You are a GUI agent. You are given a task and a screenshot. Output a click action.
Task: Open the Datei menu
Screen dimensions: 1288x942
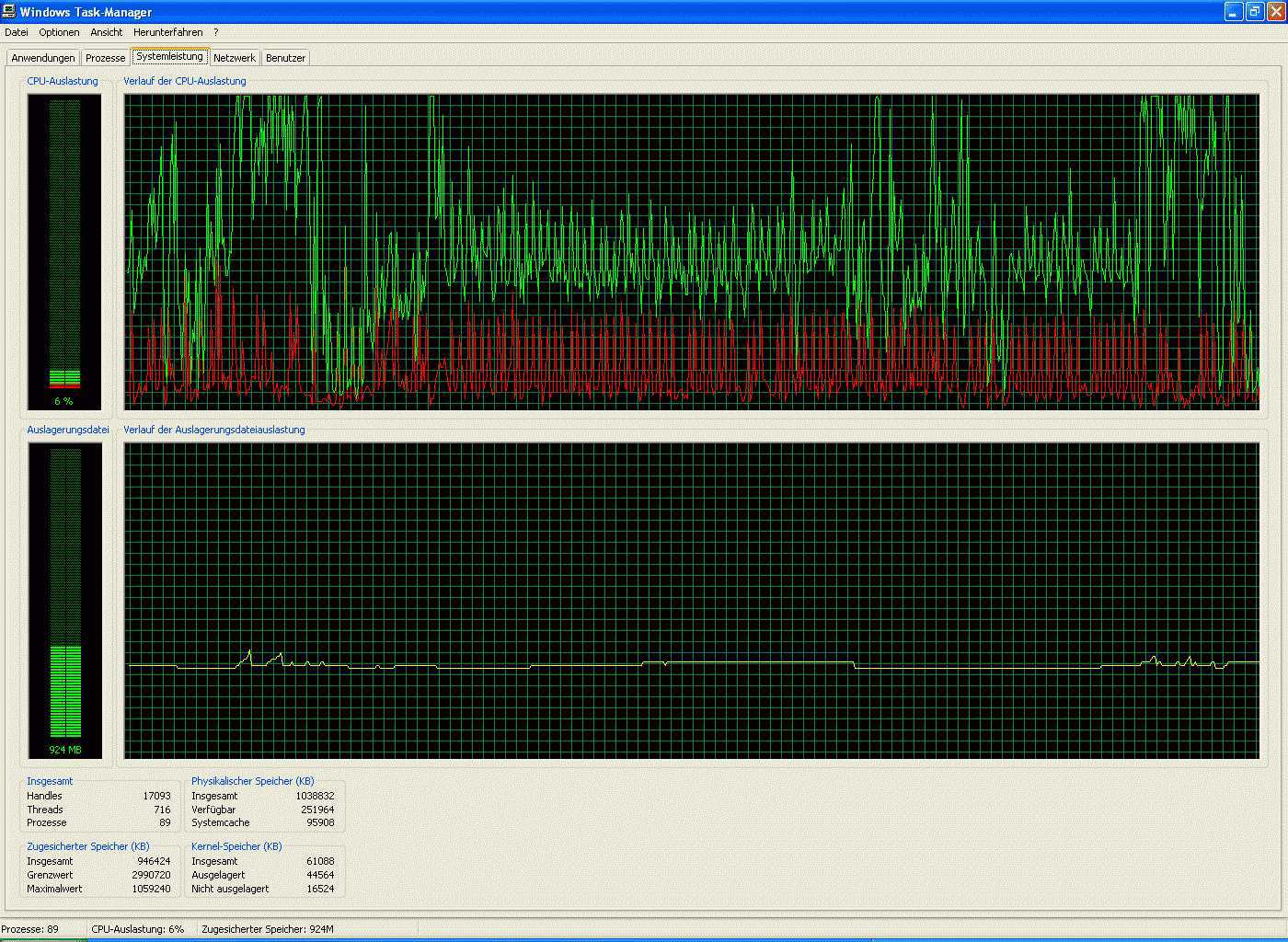[17, 32]
